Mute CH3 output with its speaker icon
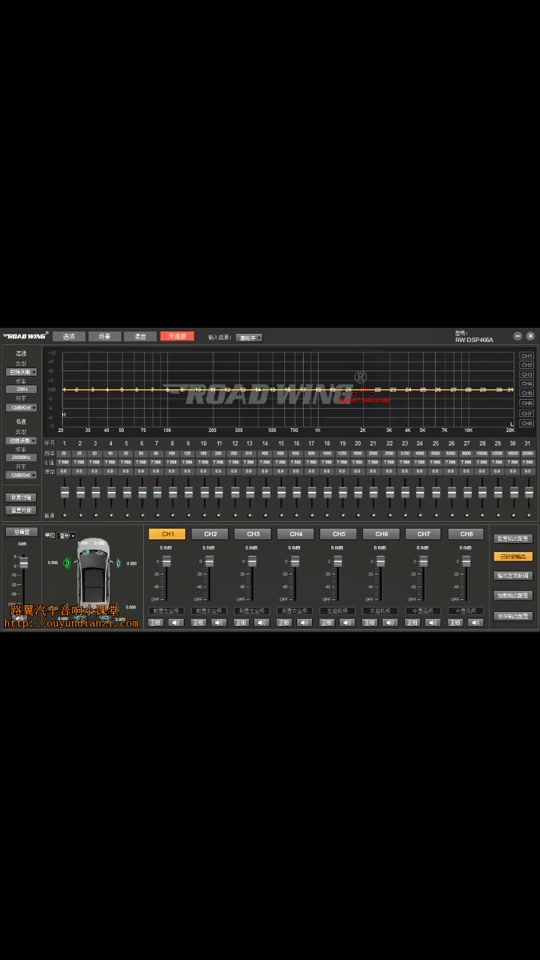 262,623
